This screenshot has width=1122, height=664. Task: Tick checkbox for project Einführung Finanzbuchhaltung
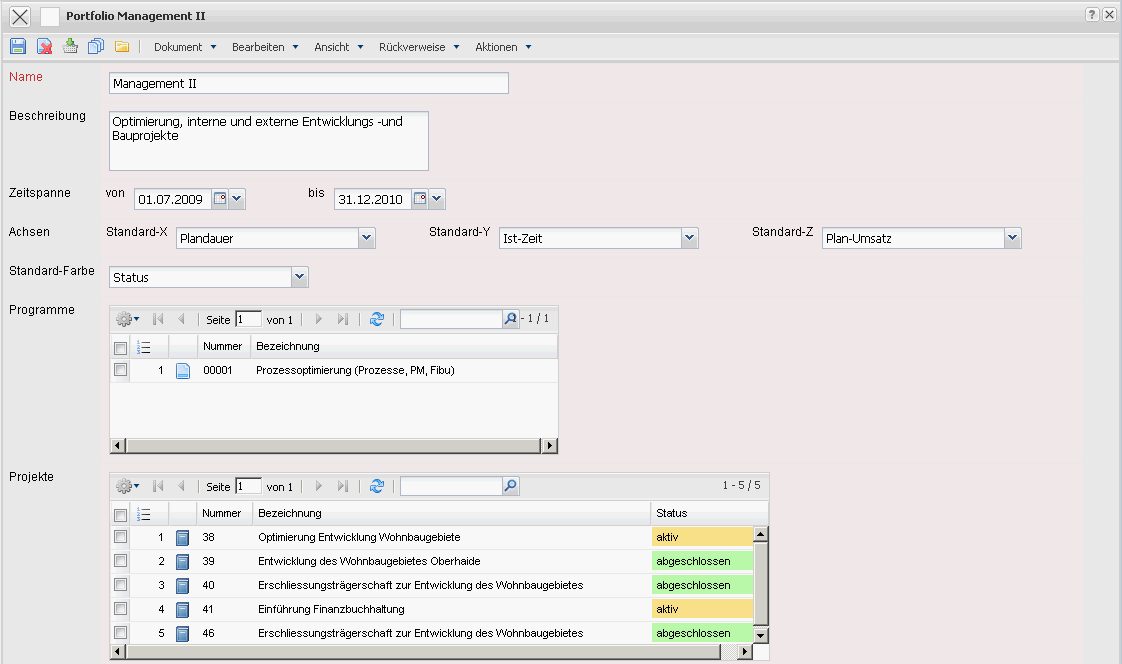(121, 609)
